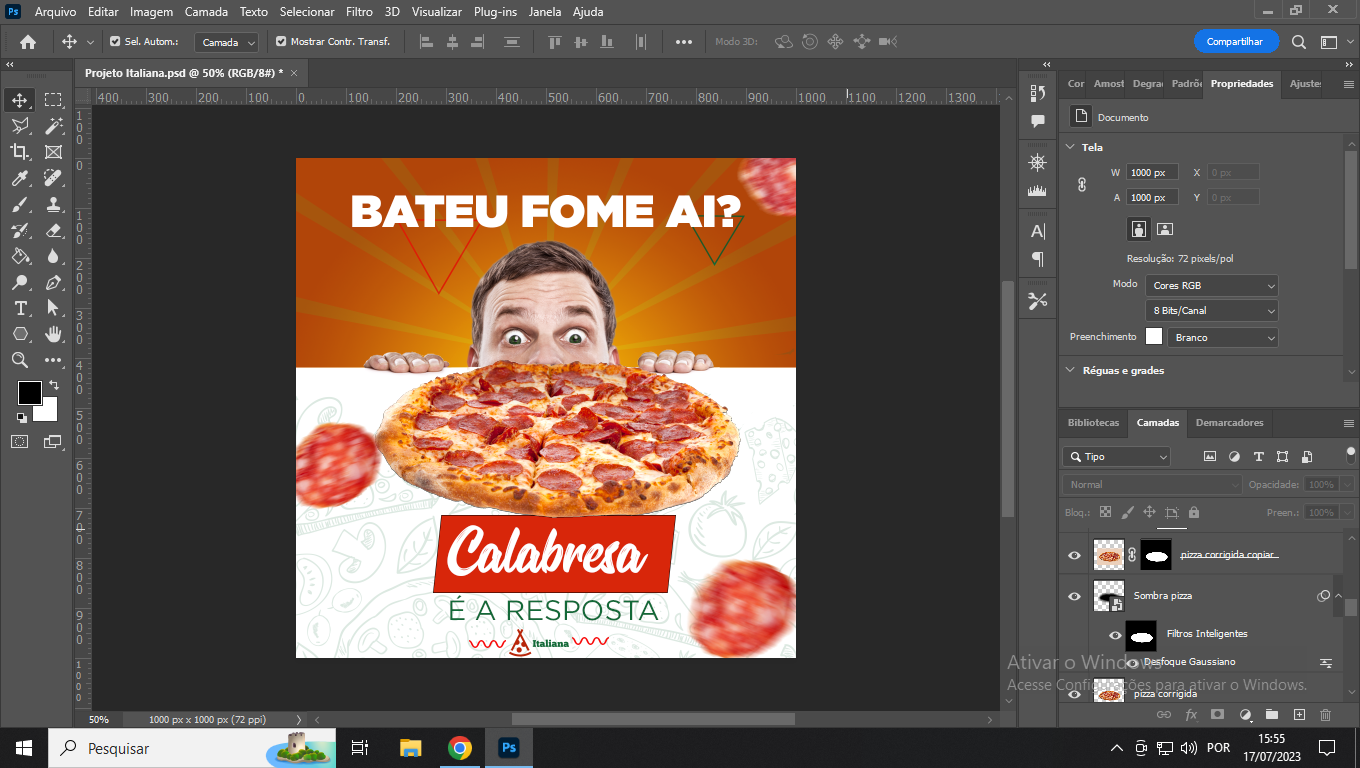
Task: Toggle lock transparent pixels icon
Action: pos(1105,512)
